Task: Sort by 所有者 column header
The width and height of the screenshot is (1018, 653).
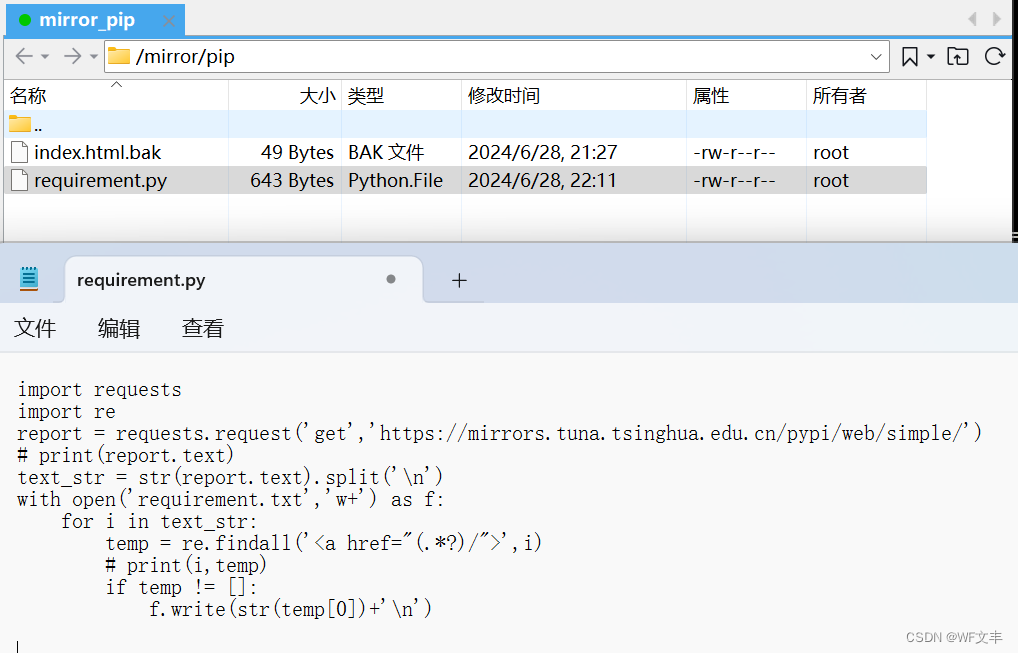Action: pyautogui.click(x=866, y=95)
